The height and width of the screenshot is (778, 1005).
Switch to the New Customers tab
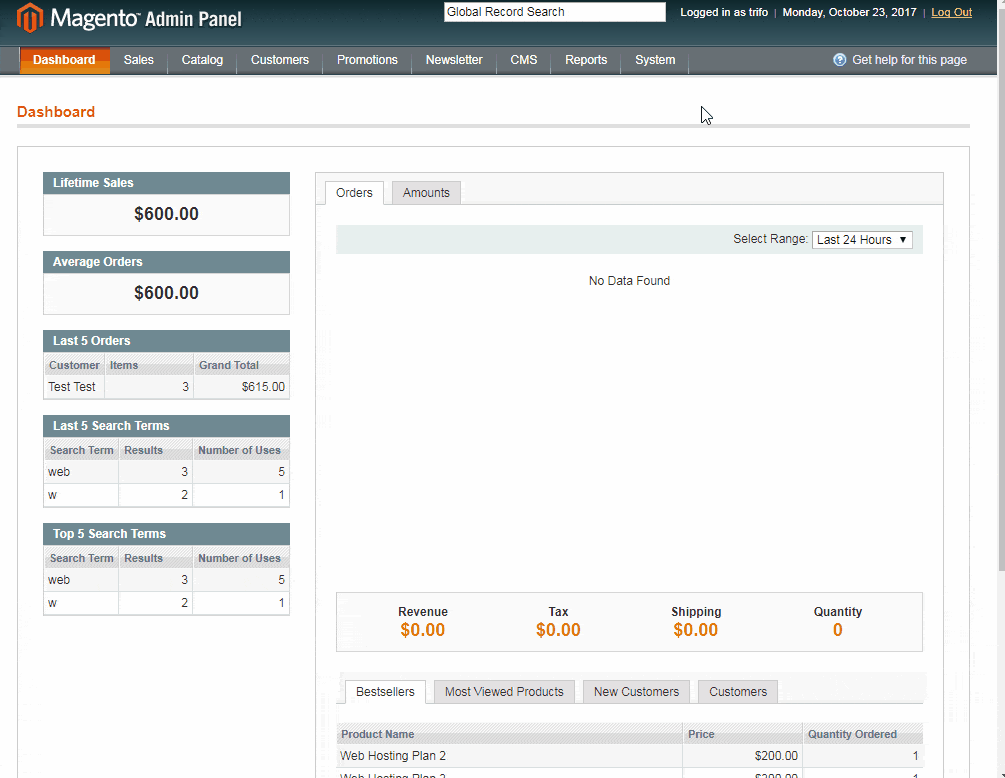636,692
